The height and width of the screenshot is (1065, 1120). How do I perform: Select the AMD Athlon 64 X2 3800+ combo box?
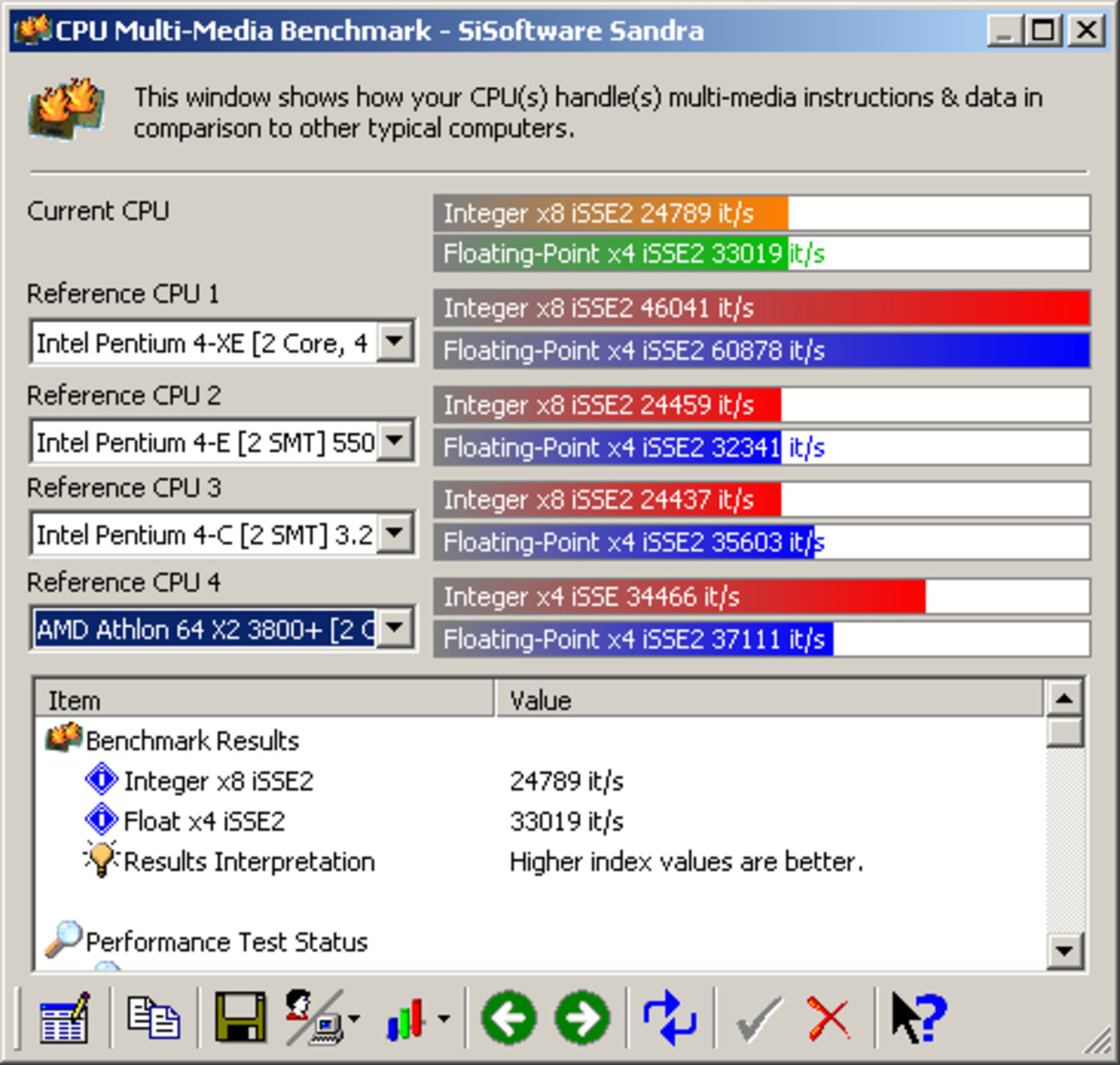(222, 630)
